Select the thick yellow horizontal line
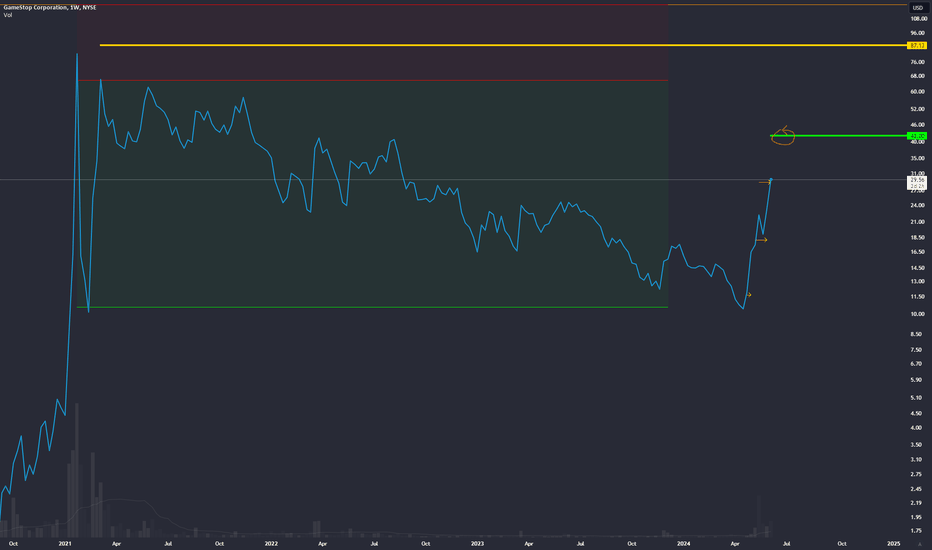 tap(503, 45)
